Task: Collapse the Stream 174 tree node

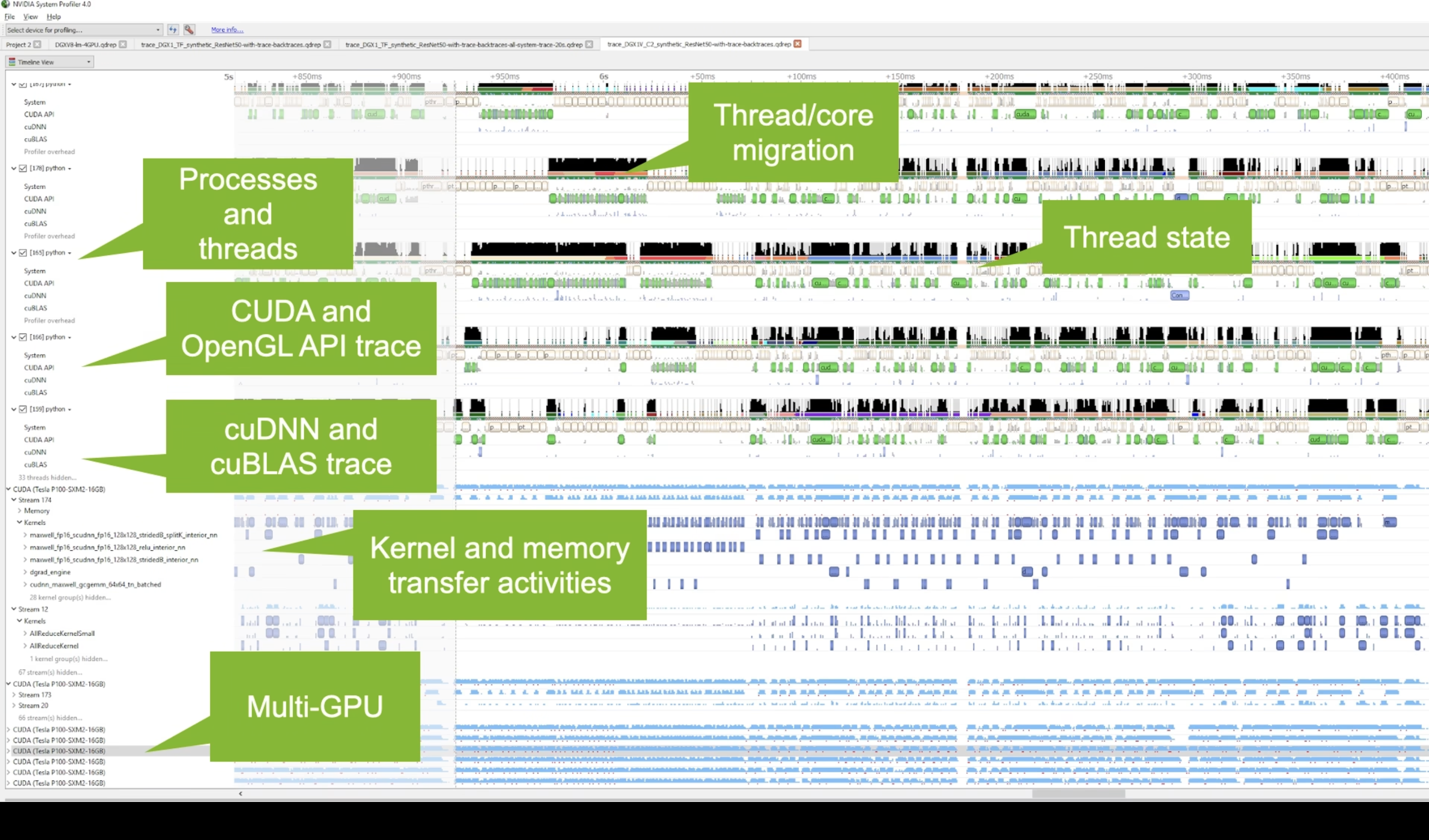Action: [14, 500]
